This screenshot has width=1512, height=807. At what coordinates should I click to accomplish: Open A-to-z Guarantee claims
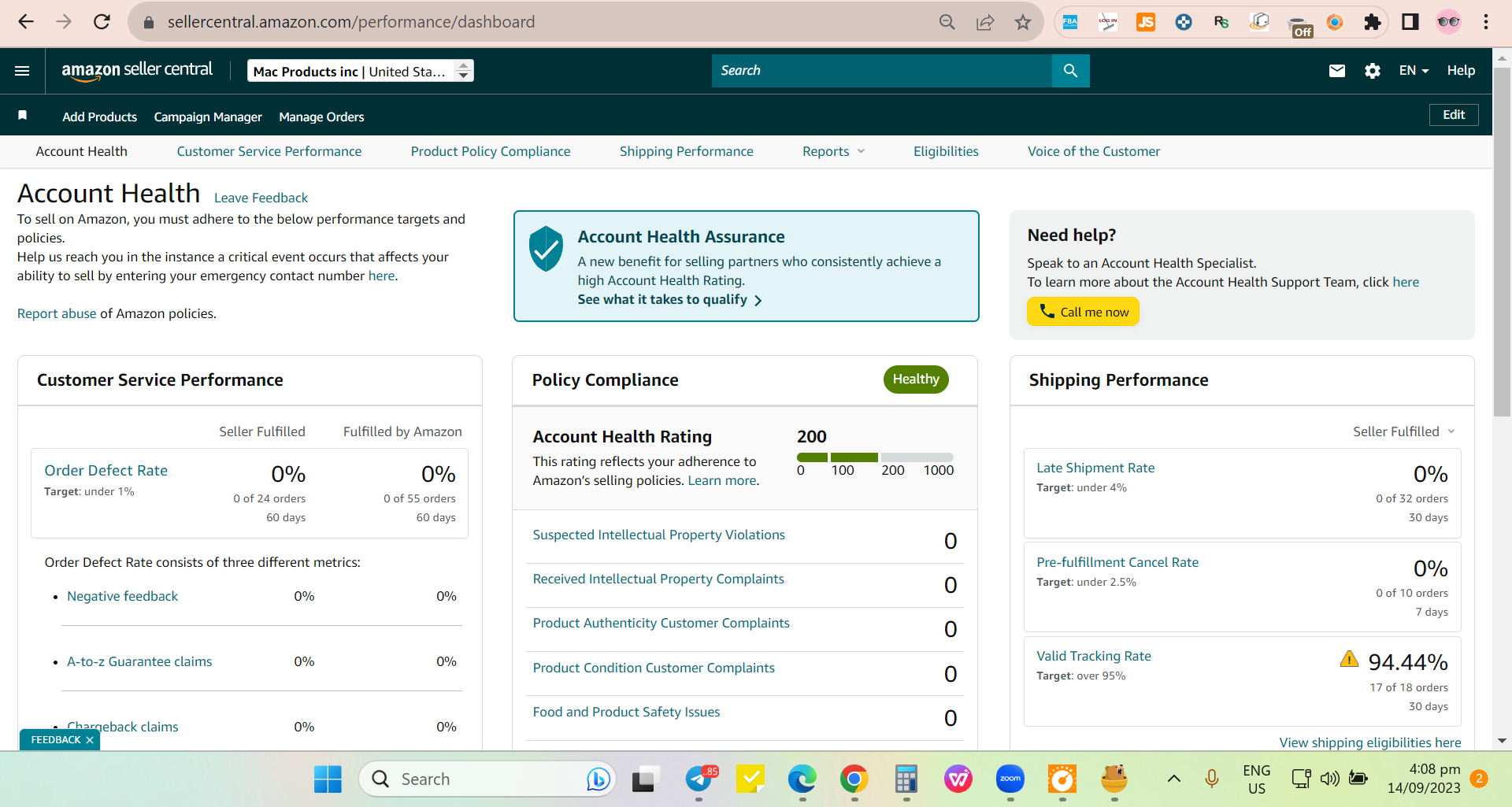click(x=139, y=661)
